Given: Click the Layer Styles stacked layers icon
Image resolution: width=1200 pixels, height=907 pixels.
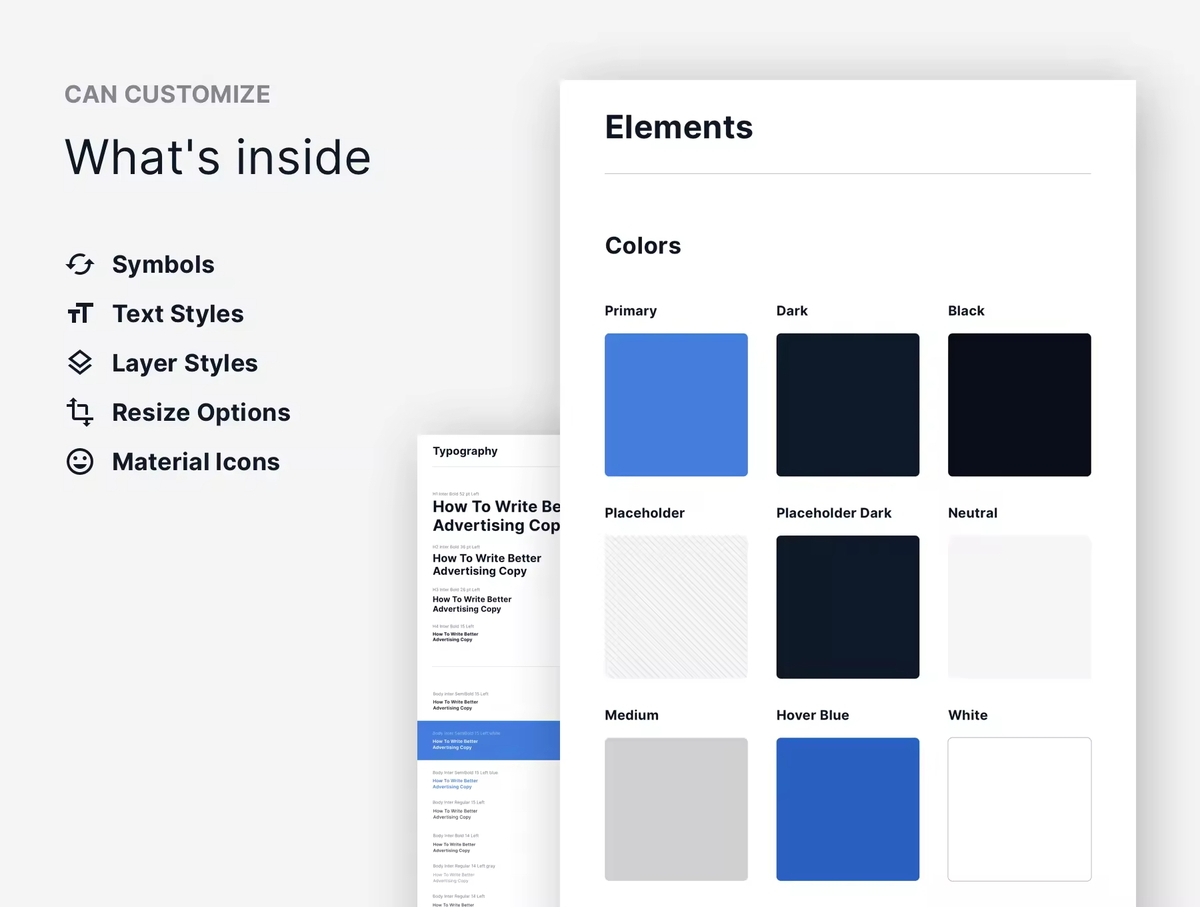Looking at the screenshot, I should 80,363.
